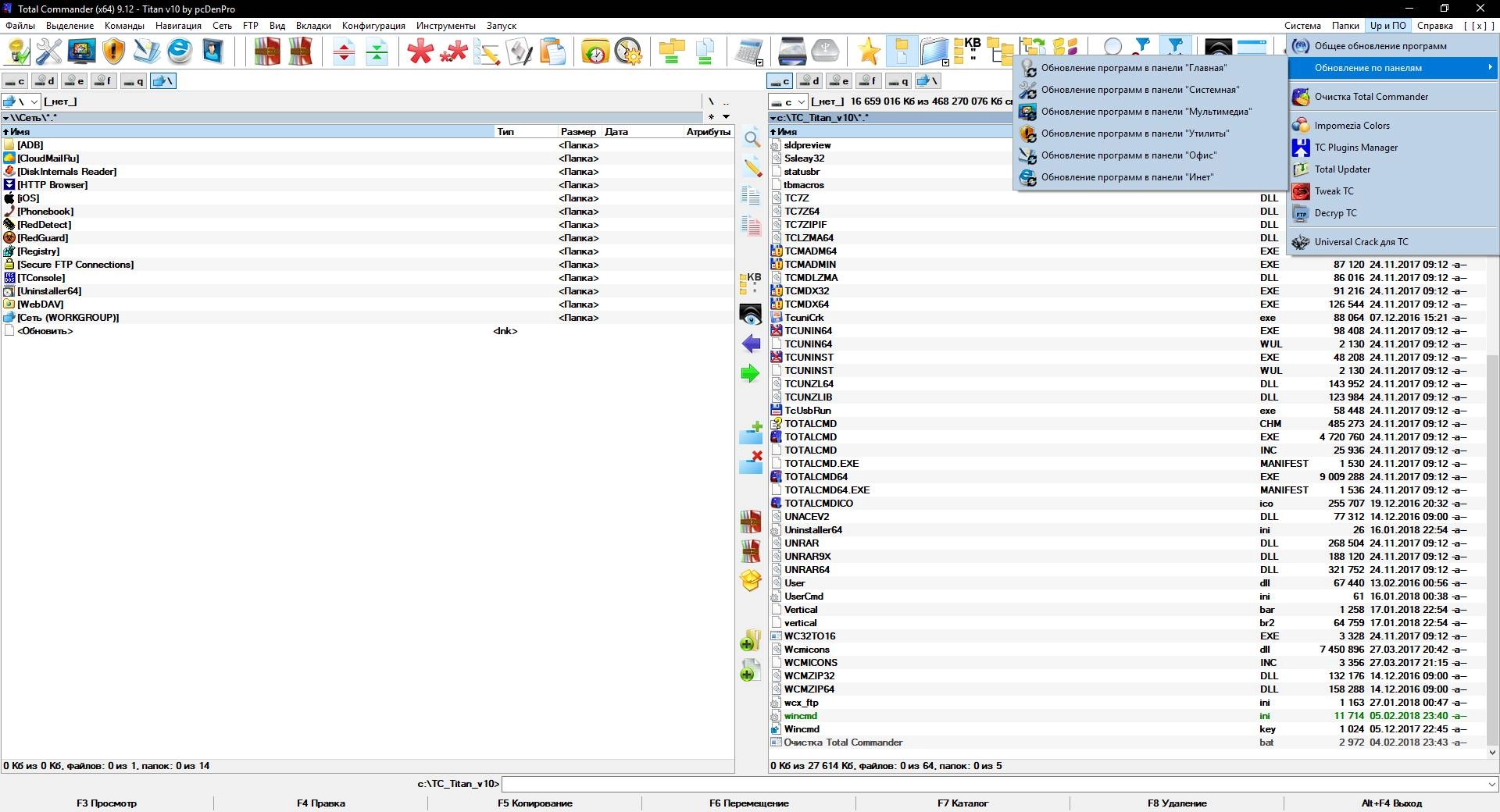1500x812 pixels.
Task: Expand 'Обновление по панелям' submenu
Action: (x=1393, y=68)
